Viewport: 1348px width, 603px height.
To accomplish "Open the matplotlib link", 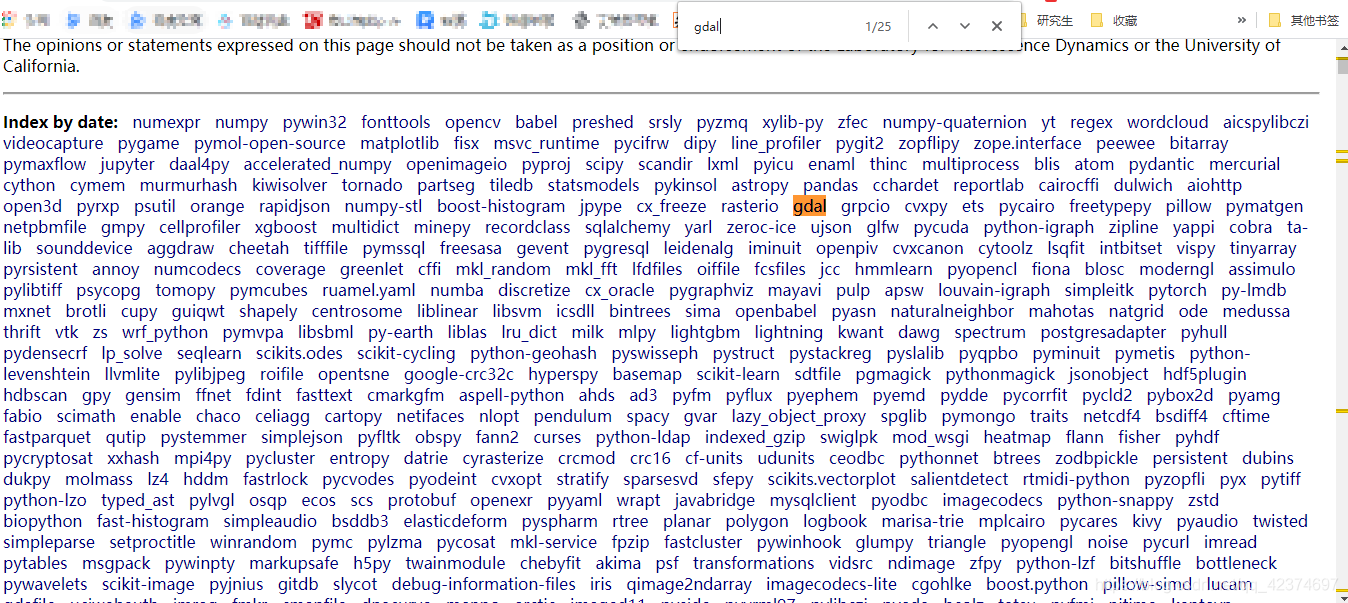I will pos(400,143).
